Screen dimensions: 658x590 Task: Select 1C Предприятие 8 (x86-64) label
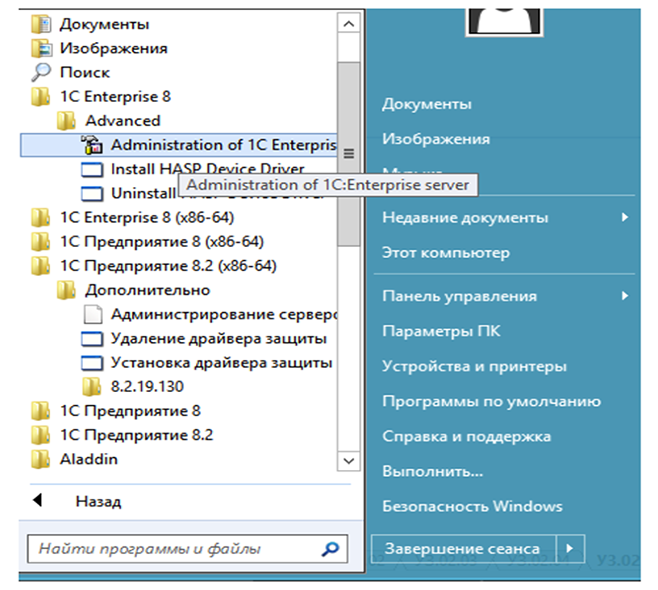click(x=162, y=242)
